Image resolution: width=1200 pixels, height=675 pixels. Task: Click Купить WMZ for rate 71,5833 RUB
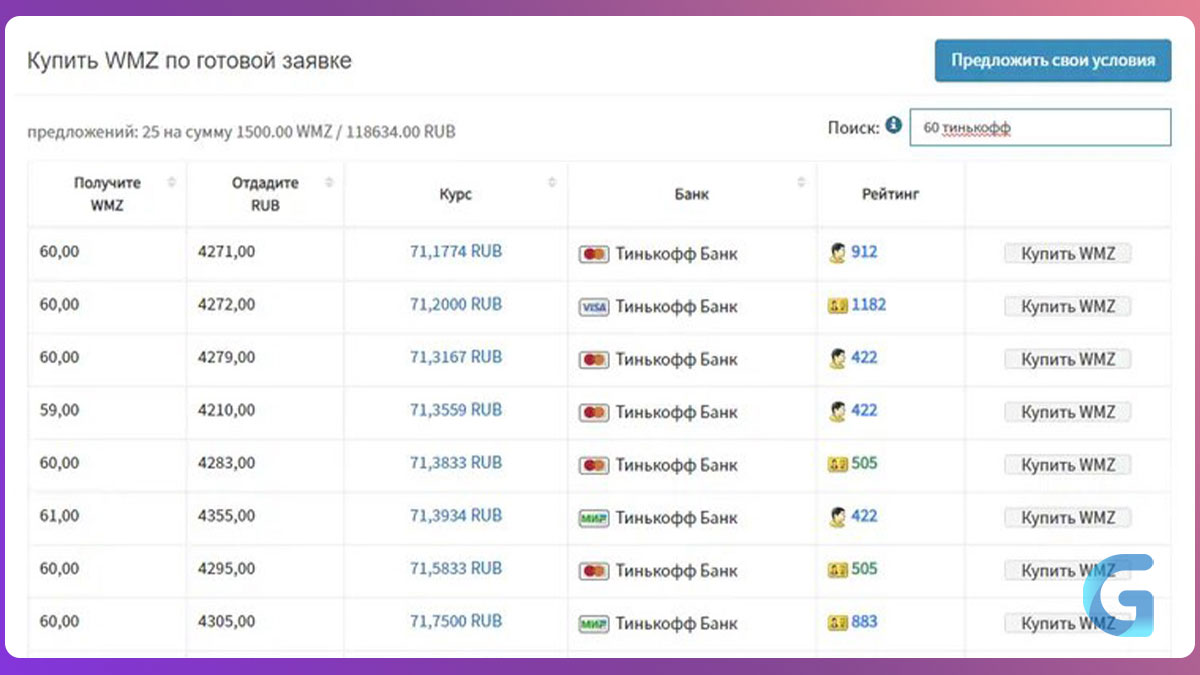point(1067,571)
